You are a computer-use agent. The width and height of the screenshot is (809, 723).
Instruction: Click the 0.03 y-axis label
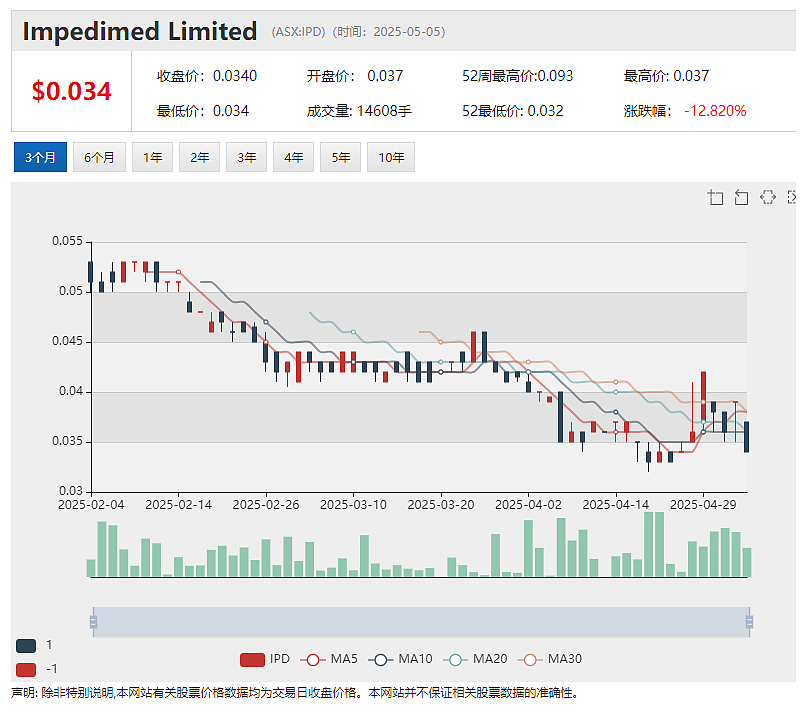(71, 491)
